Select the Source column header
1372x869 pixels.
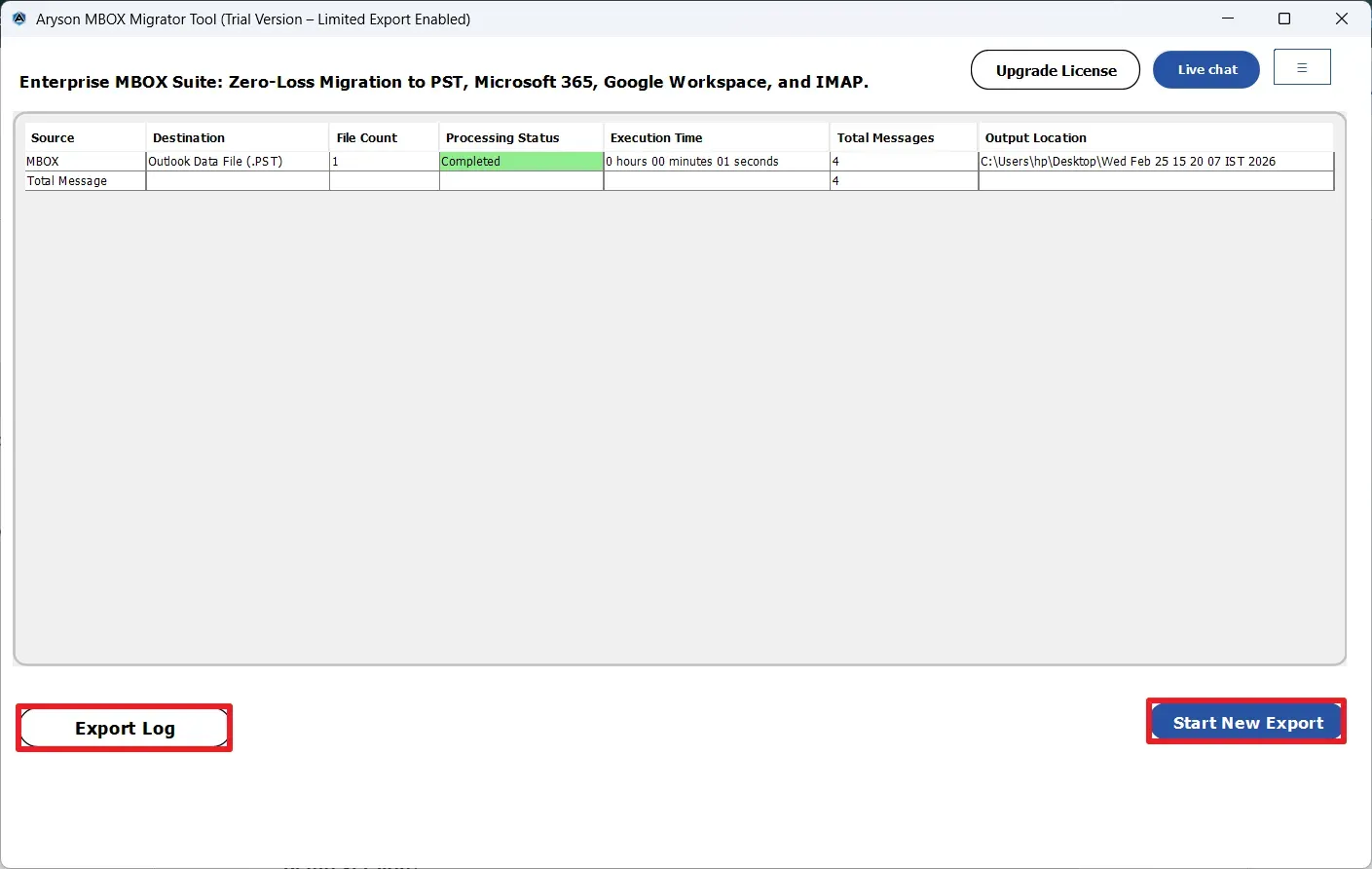coord(86,137)
